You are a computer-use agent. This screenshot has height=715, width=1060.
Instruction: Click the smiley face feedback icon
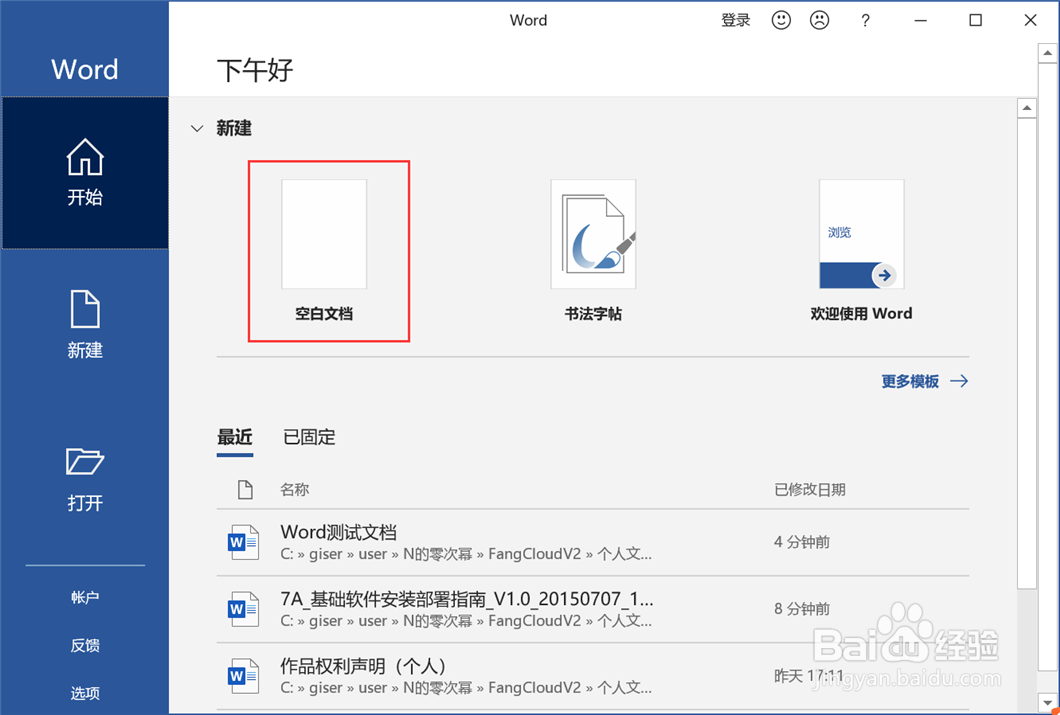tap(781, 20)
